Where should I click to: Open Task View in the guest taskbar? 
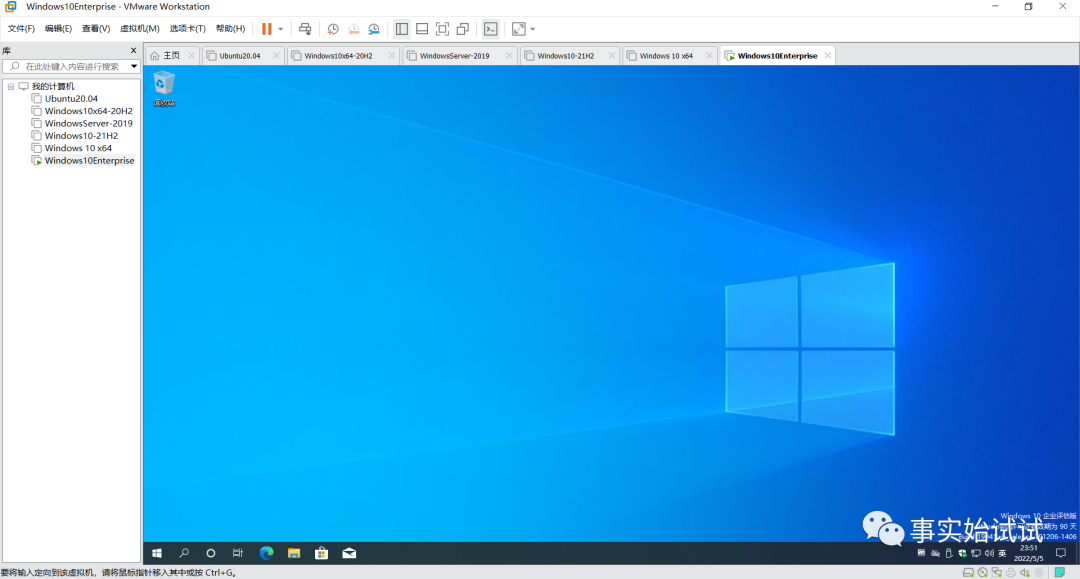(x=238, y=553)
